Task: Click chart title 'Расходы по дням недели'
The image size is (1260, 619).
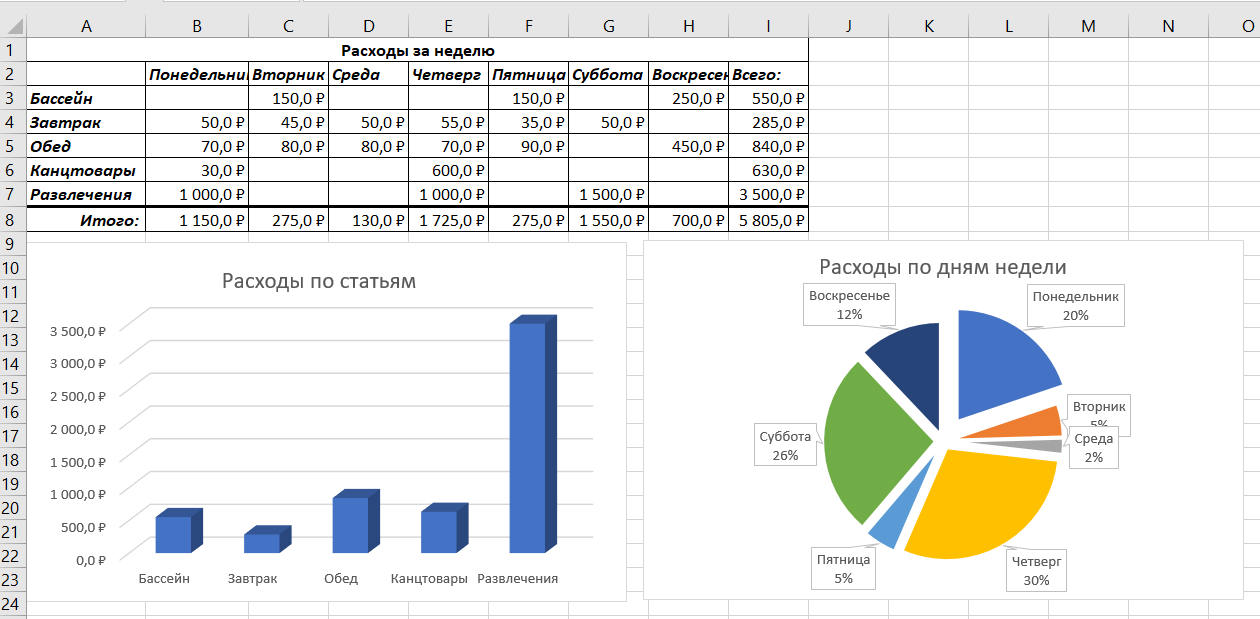Action: pos(943,267)
